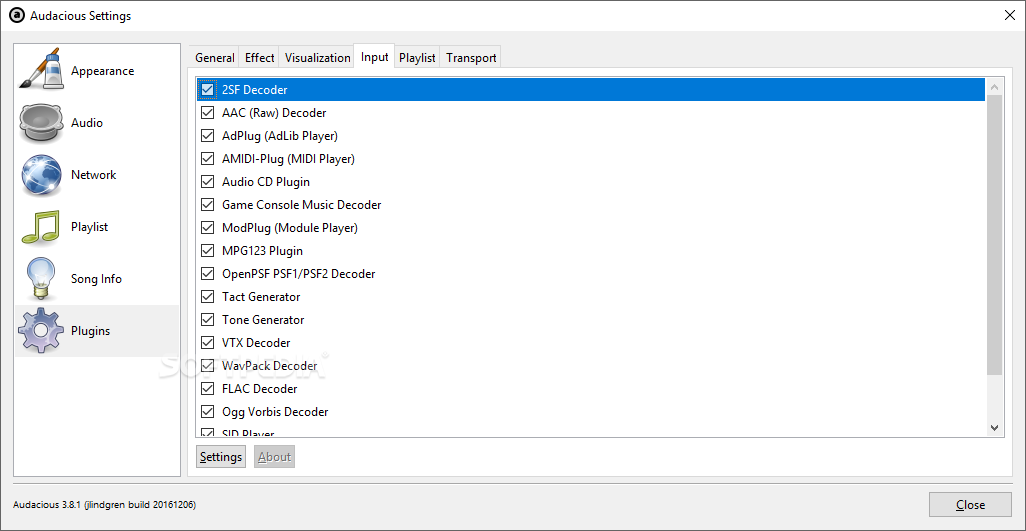The image size is (1026, 531).
Task: Open Network globe icon
Action: (x=41, y=175)
